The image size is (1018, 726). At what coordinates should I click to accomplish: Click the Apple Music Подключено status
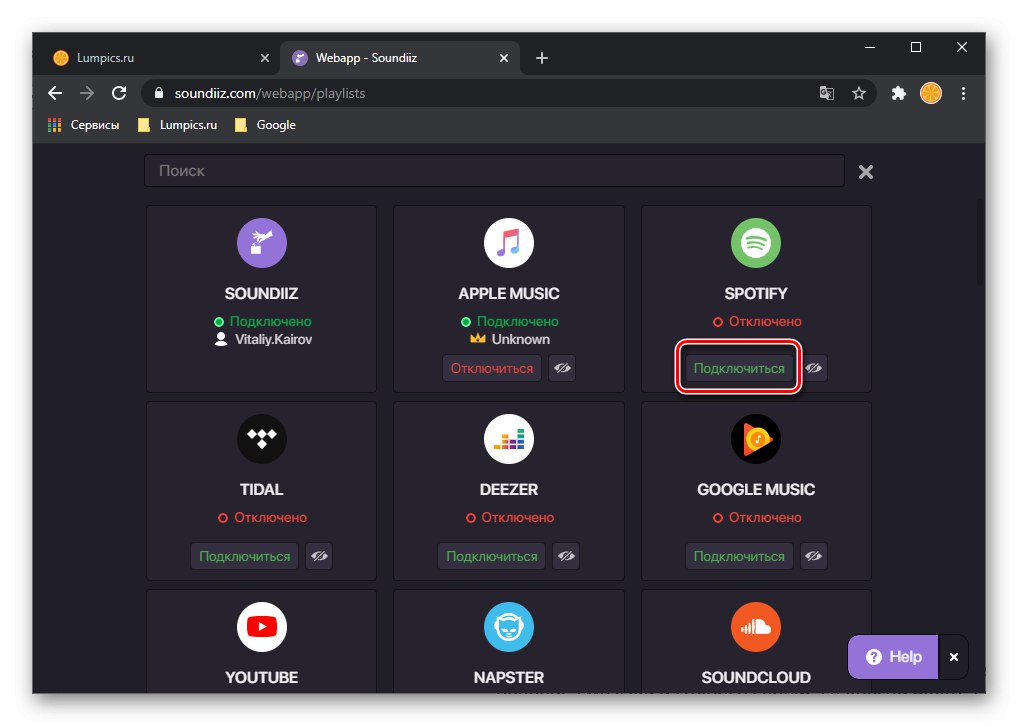[510, 321]
